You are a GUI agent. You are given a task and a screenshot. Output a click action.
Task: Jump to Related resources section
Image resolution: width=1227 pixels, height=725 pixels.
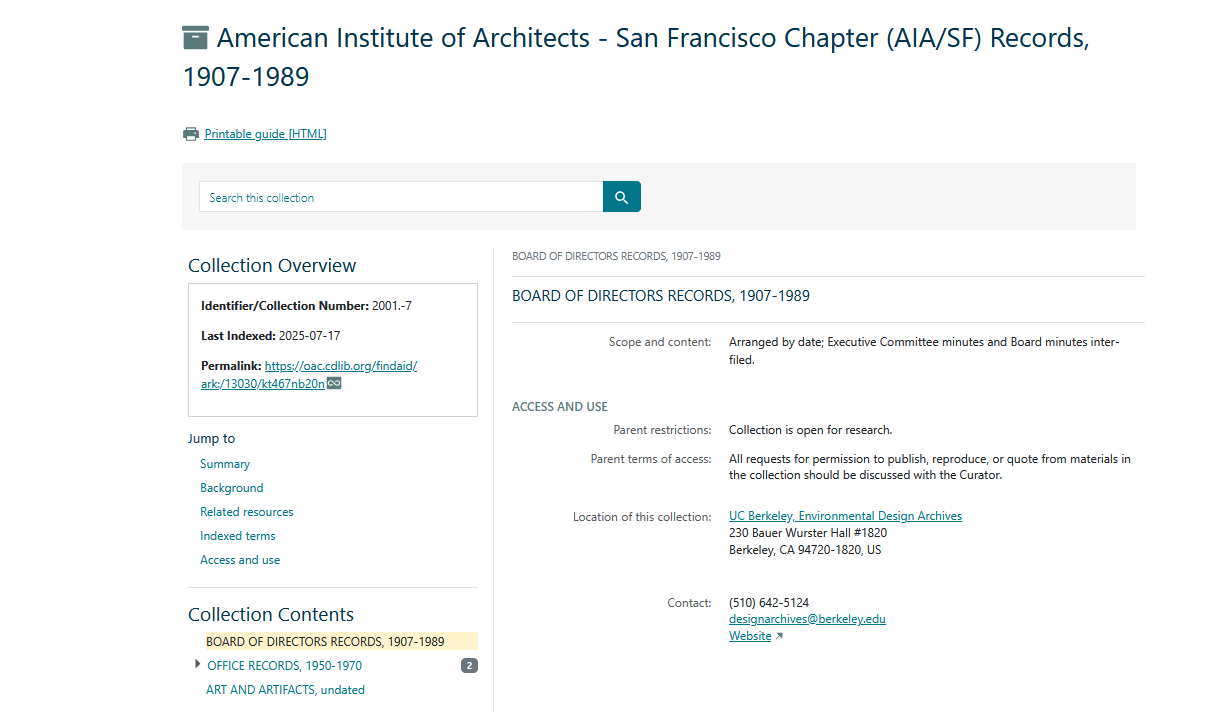247,512
